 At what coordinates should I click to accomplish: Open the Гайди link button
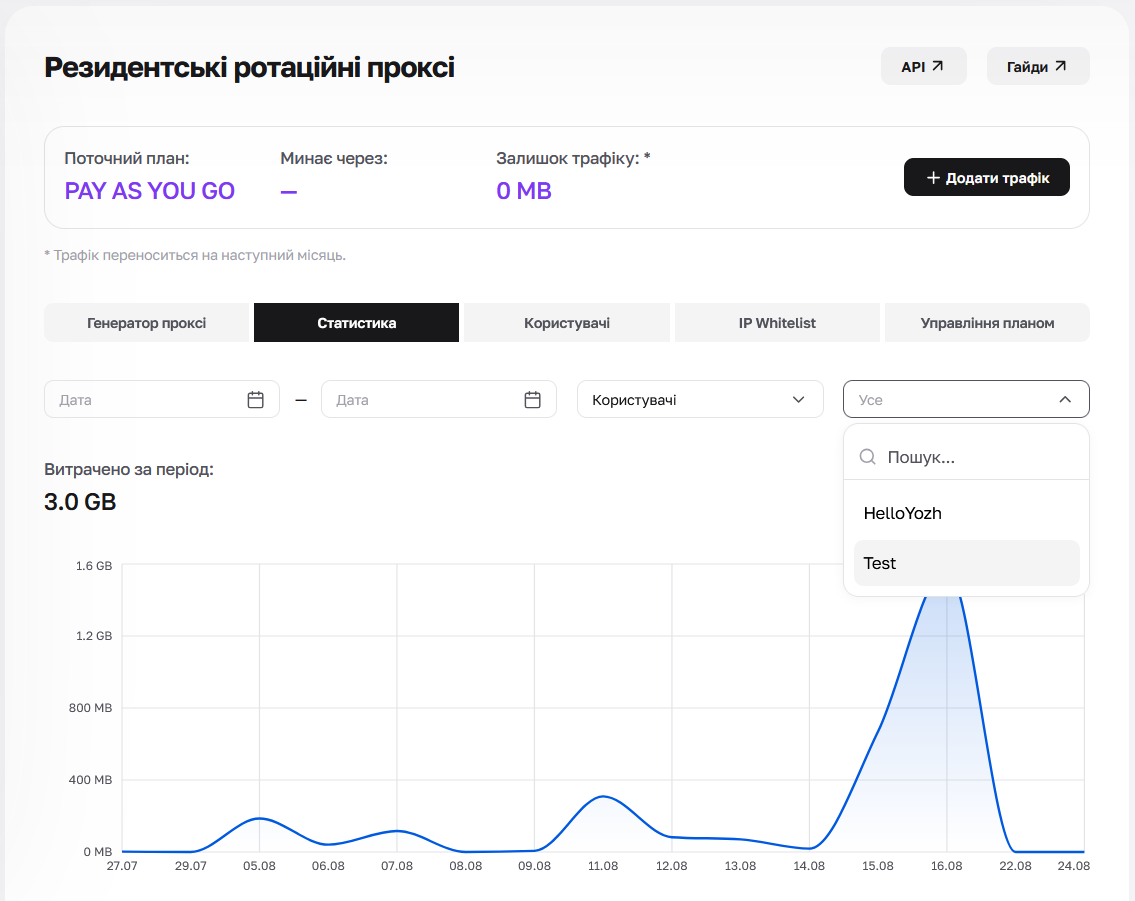coord(1038,66)
